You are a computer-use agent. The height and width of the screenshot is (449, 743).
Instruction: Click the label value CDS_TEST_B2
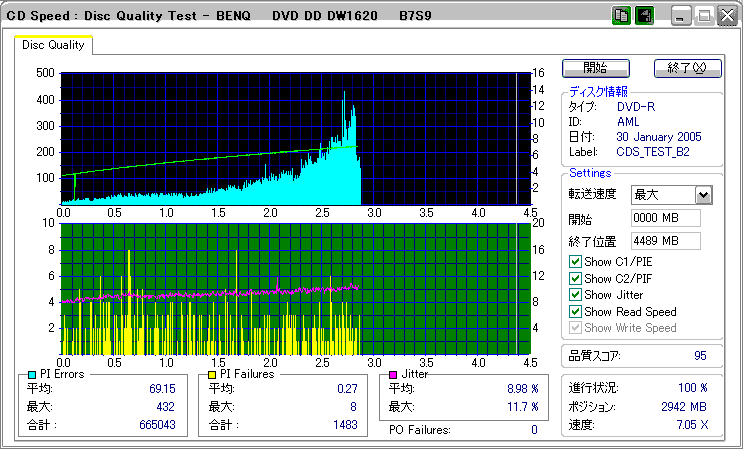653,153
